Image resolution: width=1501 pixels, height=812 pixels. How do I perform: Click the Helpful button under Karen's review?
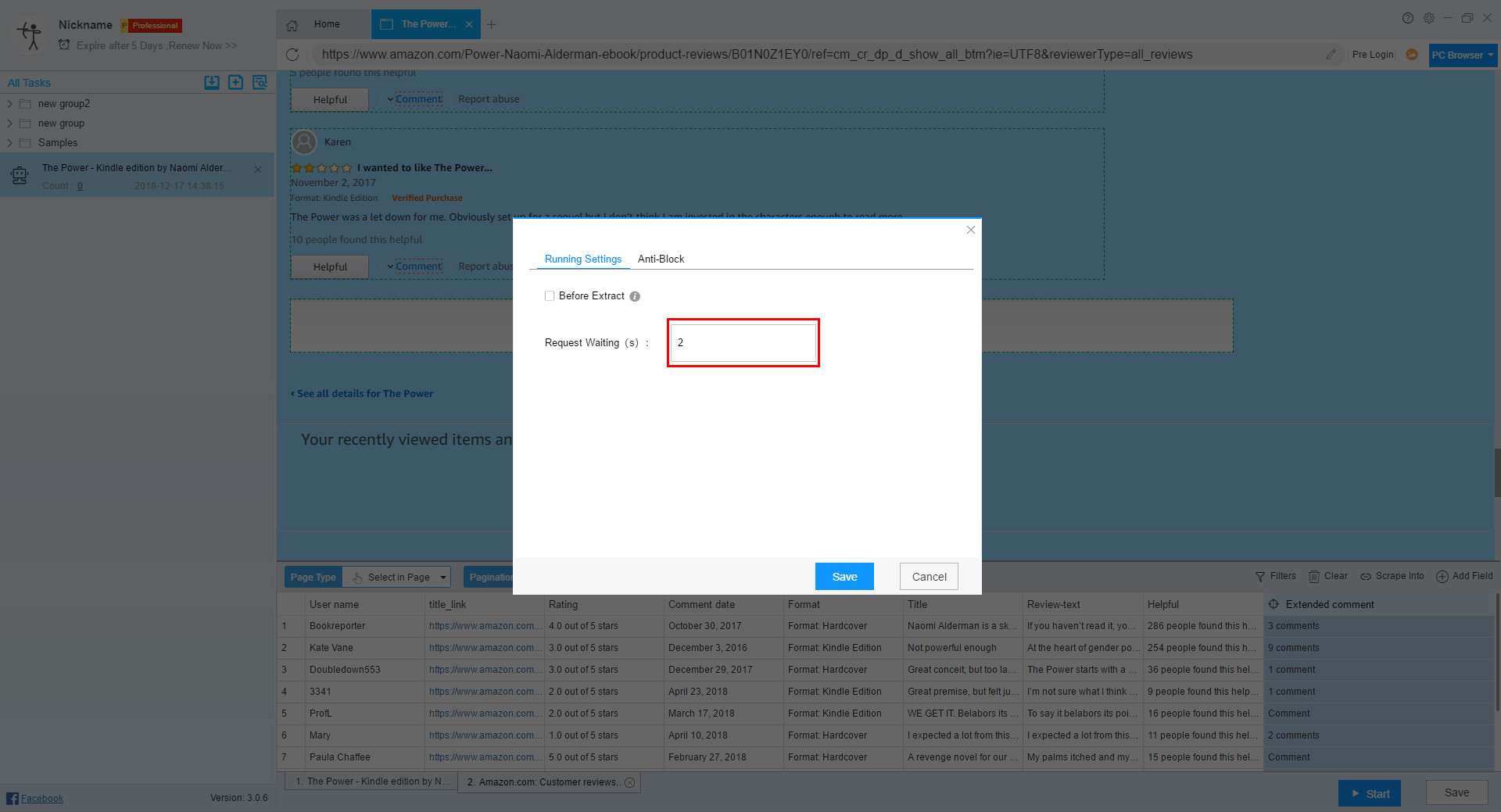coord(330,266)
